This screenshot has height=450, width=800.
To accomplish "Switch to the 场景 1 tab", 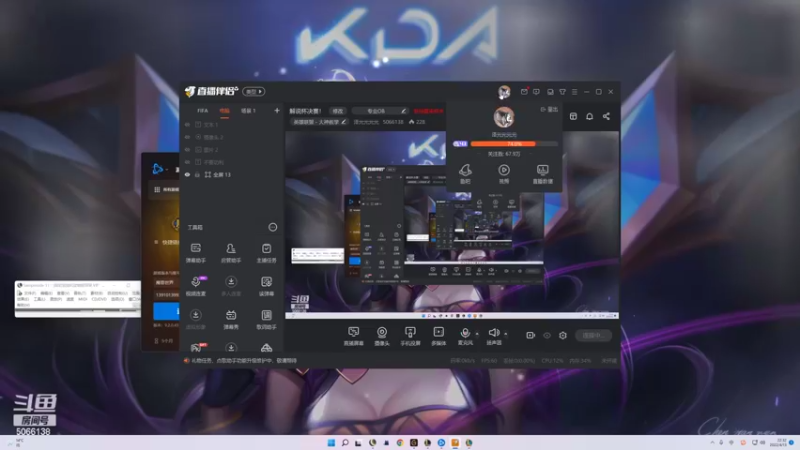I will coord(248,111).
